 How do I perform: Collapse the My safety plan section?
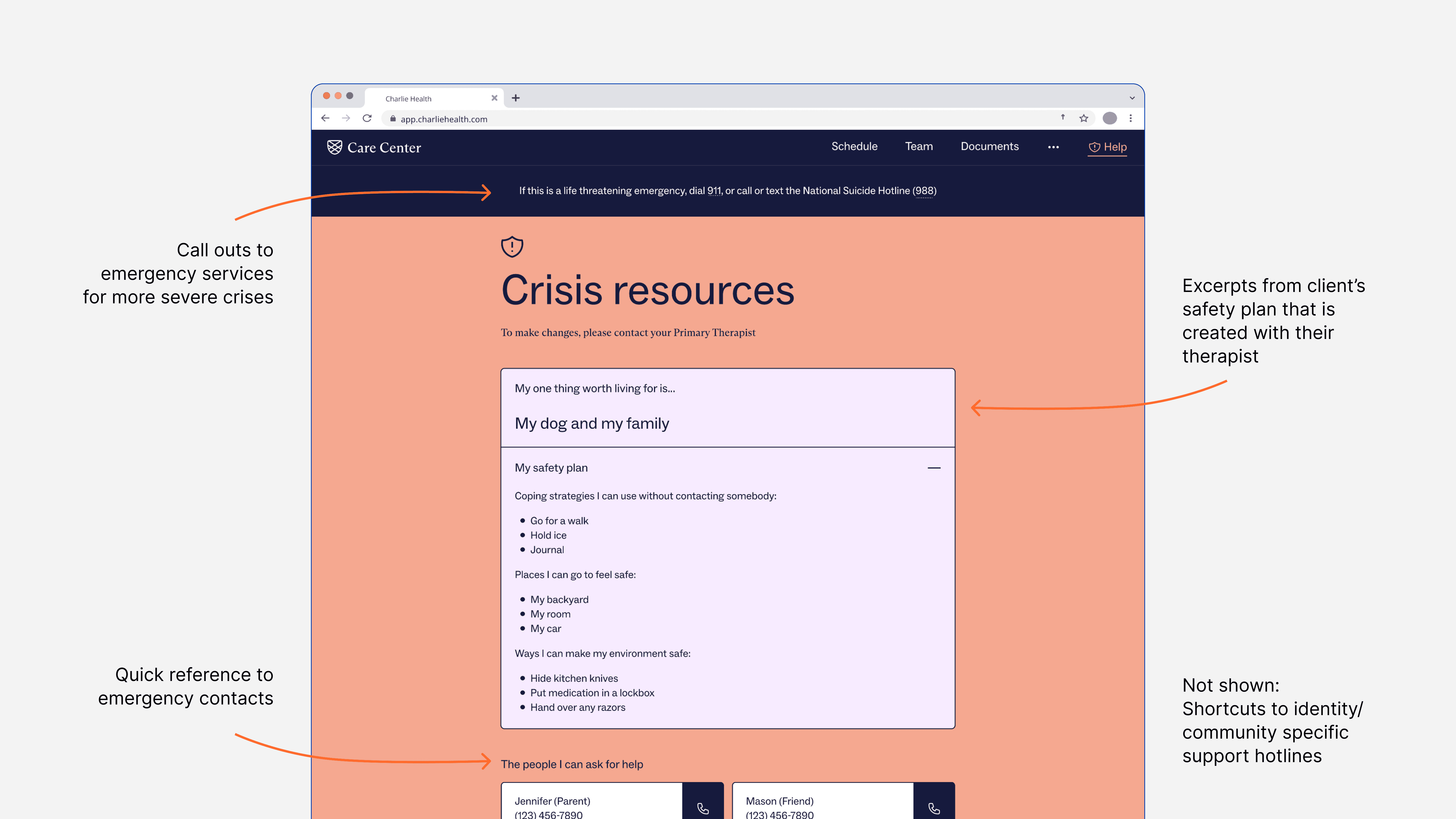coord(934,467)
